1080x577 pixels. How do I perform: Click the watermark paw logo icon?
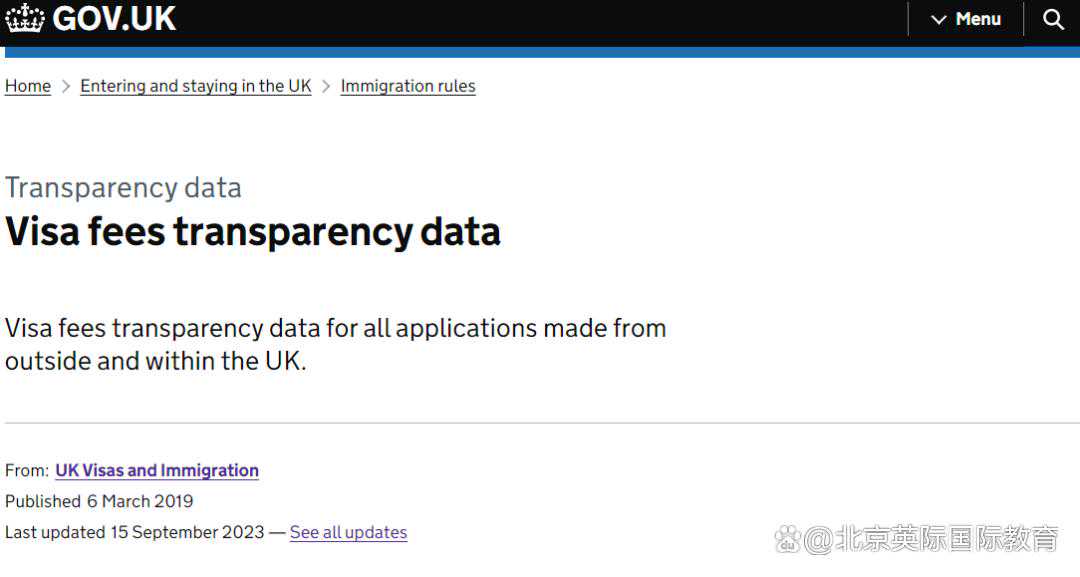[x=789, y=539]
